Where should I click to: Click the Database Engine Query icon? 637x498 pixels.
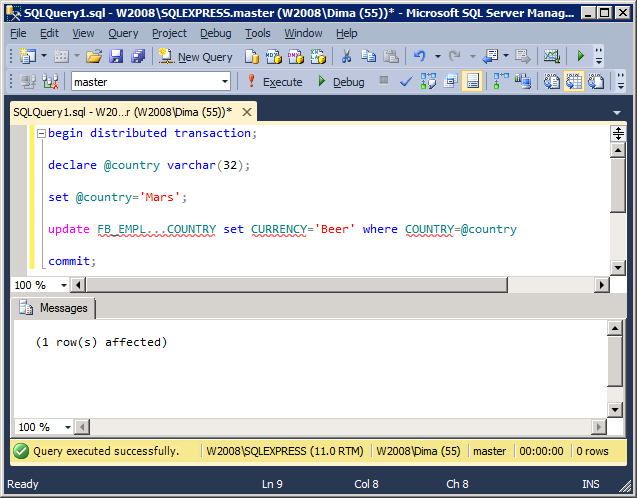tap(252, 56)
